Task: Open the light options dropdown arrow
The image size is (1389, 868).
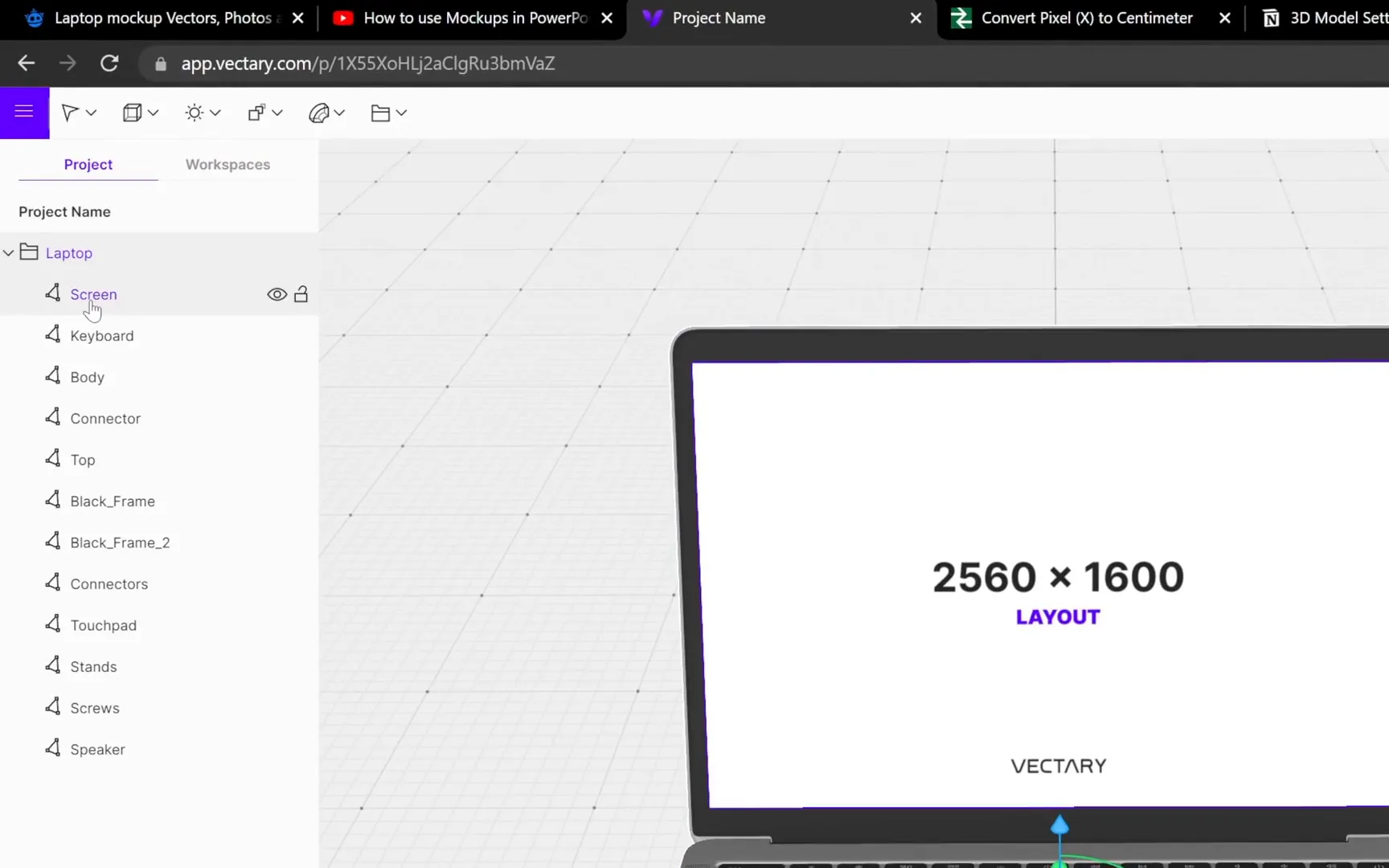Action: (x=215, y=113)
